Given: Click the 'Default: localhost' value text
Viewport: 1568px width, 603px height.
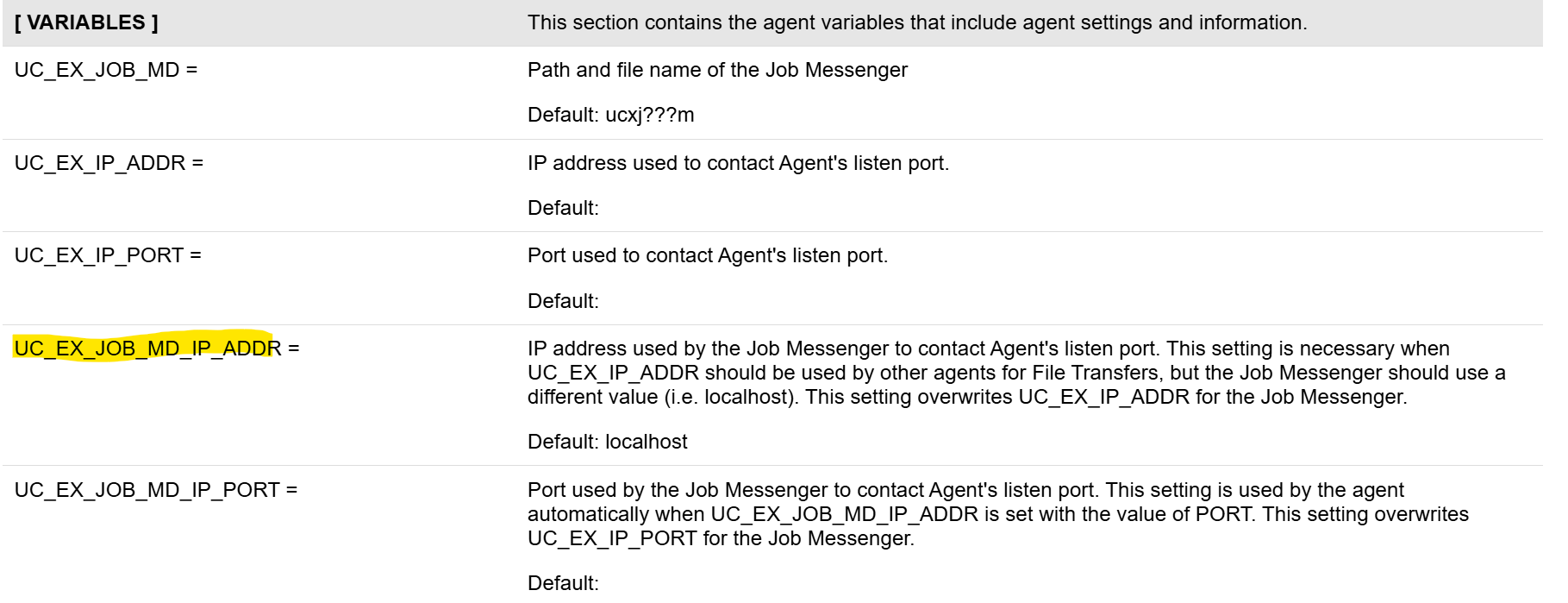Looking at the screenshot, I should coord(608,442).
